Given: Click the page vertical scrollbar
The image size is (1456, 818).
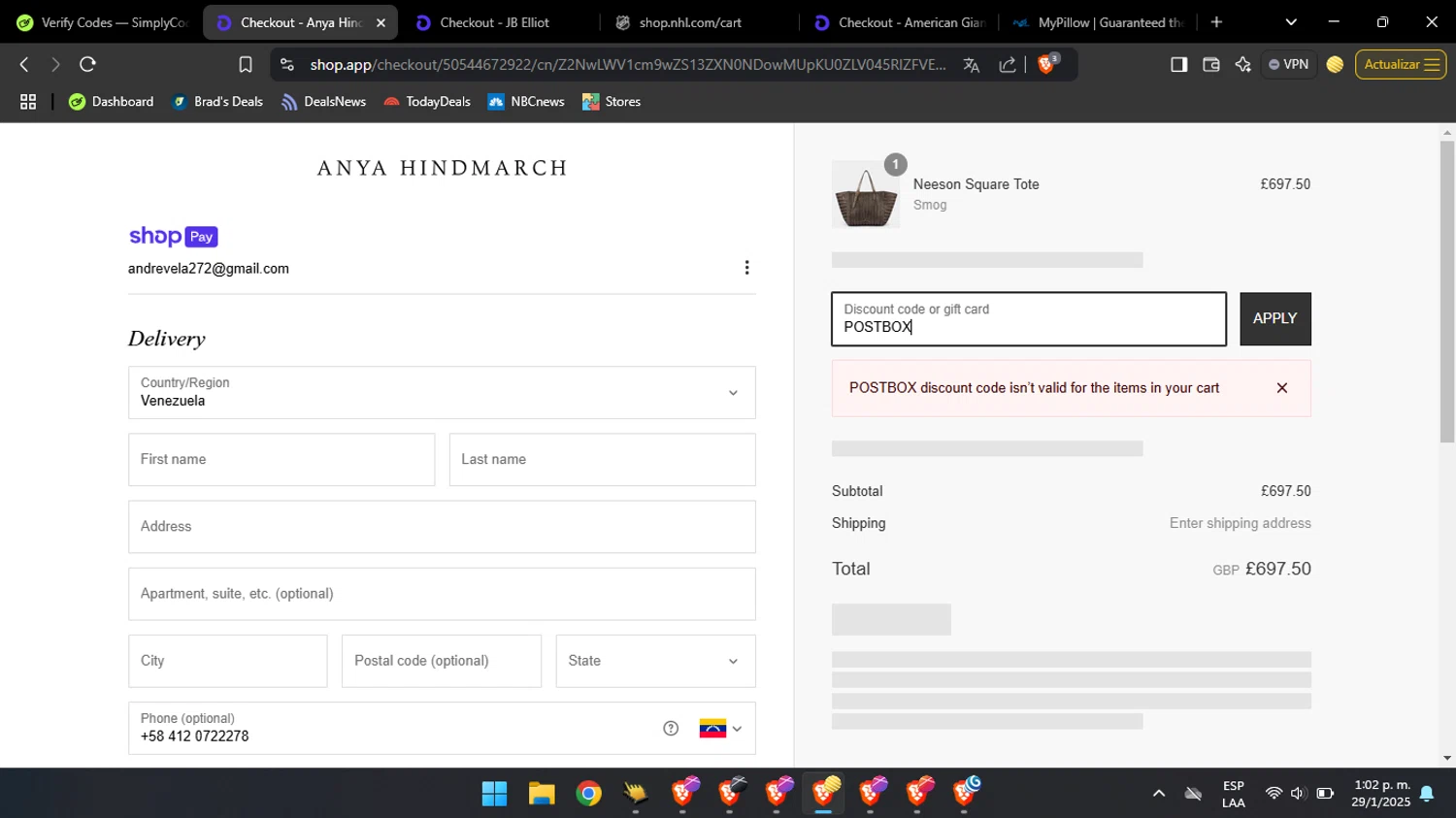Looking at the screenshot, I should (x=1447, y=291).
